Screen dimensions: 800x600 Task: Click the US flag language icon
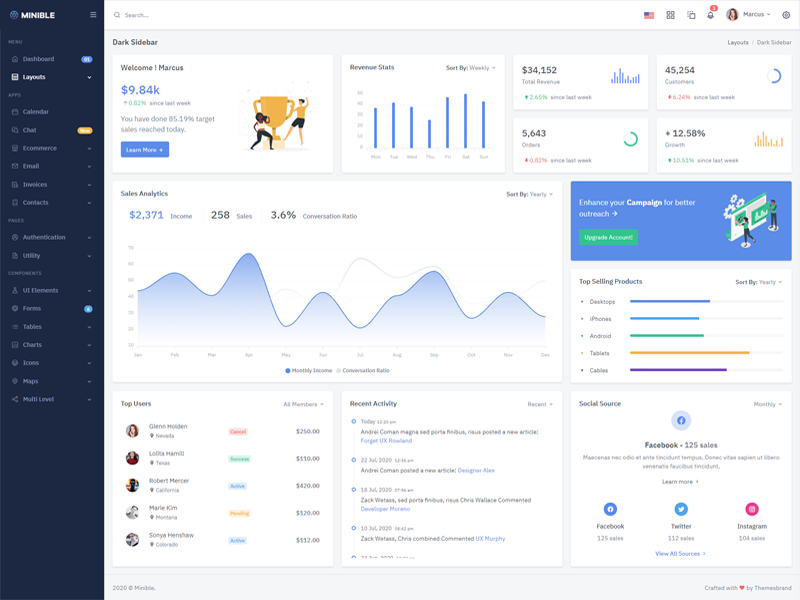pyautogui.click(x=649, y=15)
